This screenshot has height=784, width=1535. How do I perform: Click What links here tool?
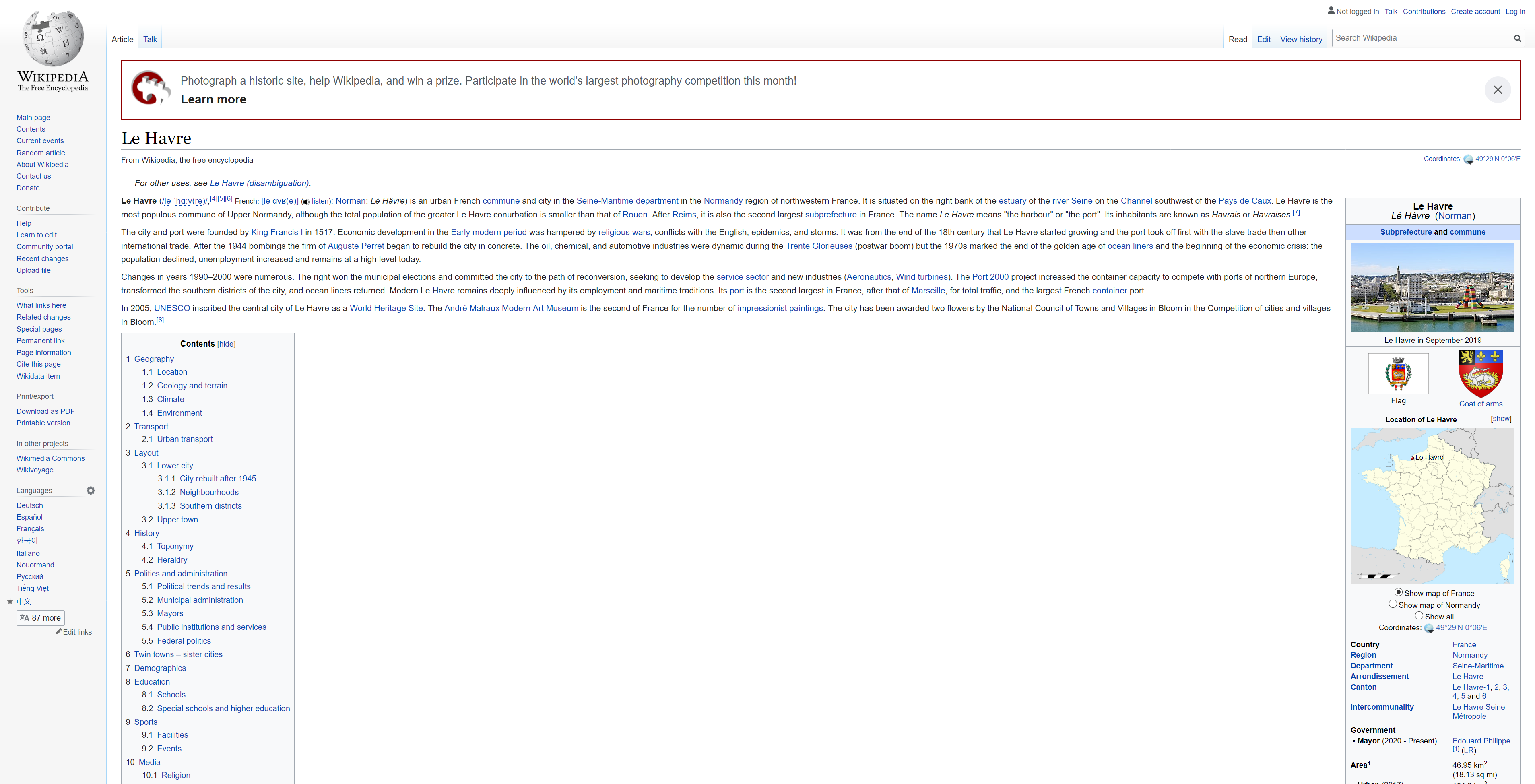(41, 305)
